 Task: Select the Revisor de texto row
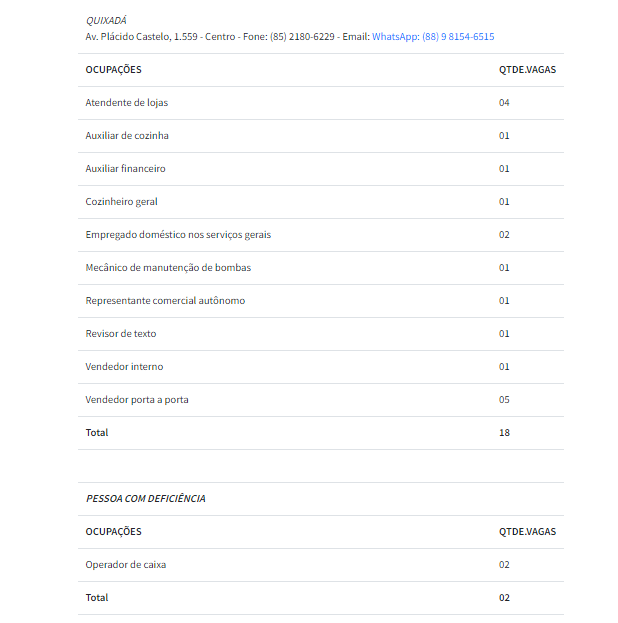(121, 334)
